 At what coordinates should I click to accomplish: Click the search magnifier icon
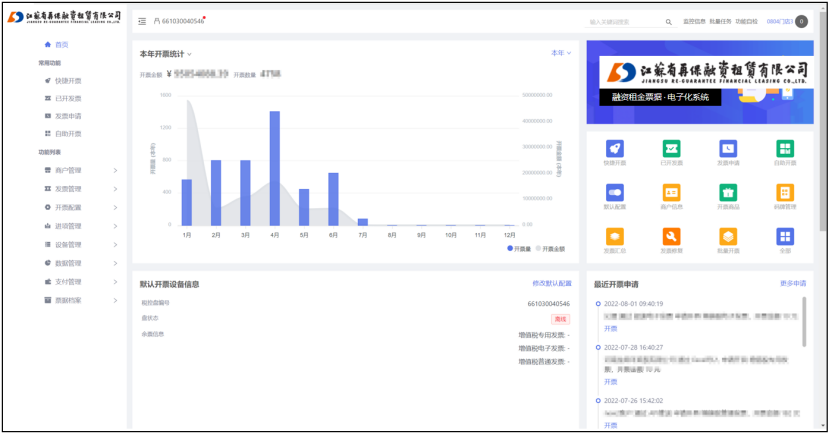(x=669, y=22)
